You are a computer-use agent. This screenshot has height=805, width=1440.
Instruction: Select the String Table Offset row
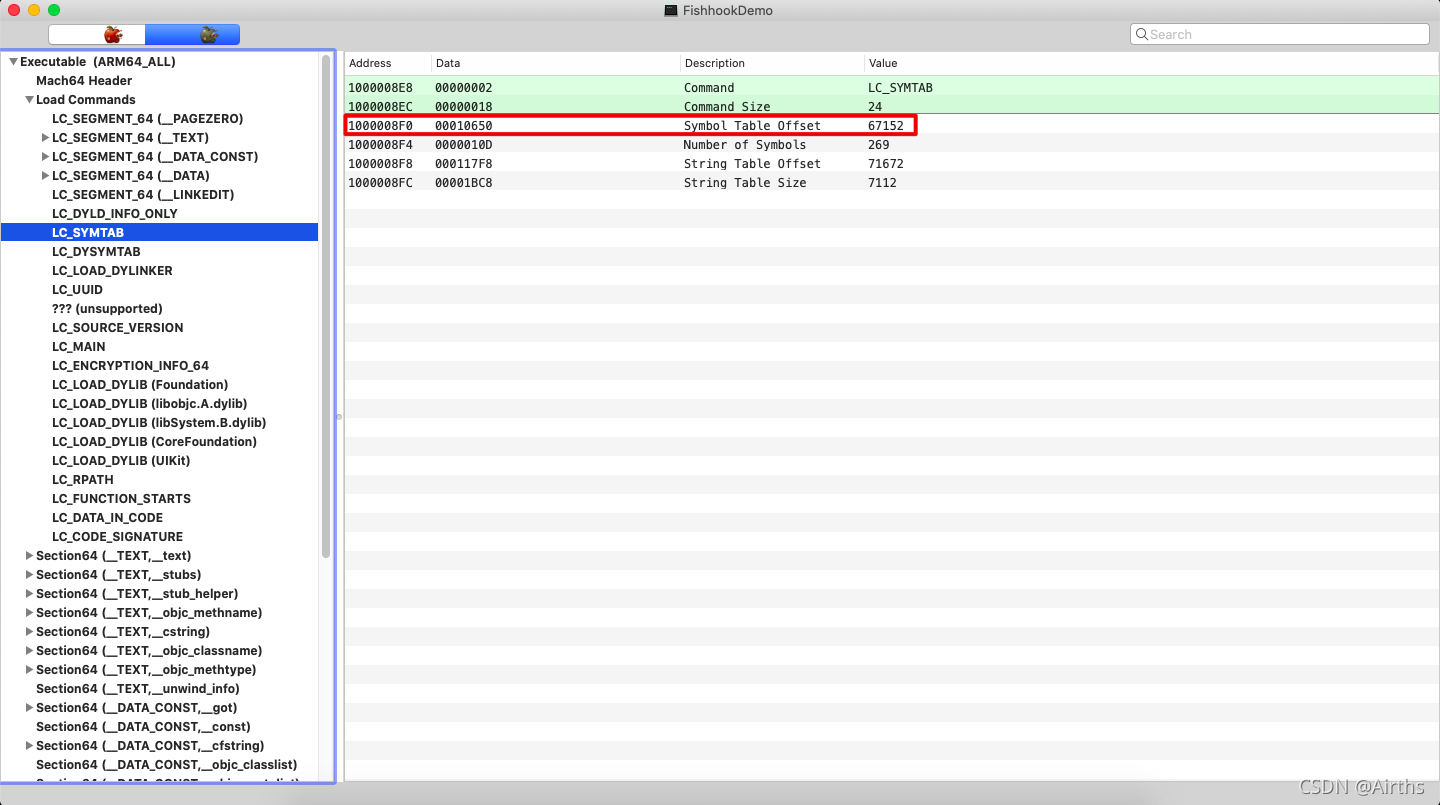(x=892, y=164)
